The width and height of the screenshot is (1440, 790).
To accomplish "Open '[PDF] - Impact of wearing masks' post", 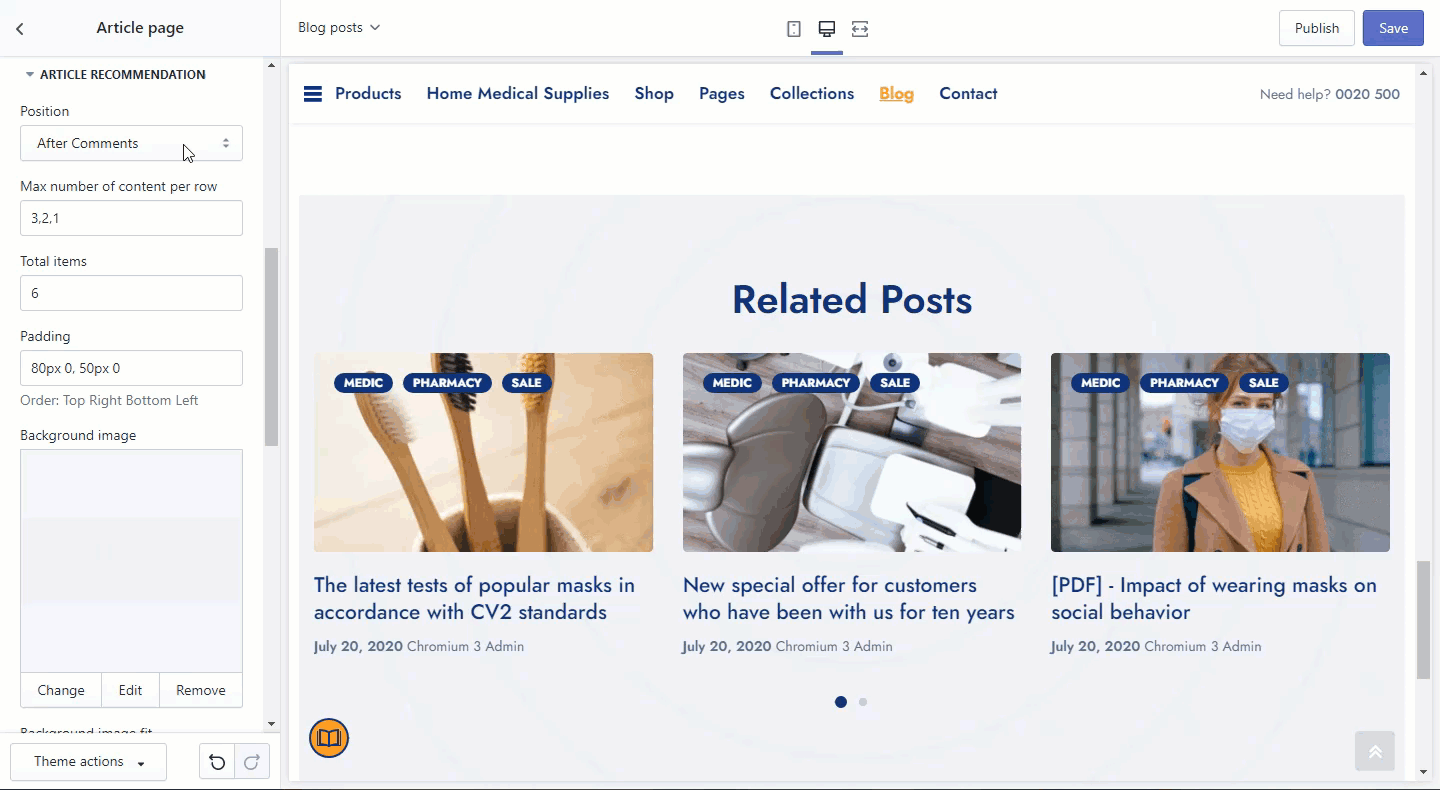I will pyautogui.click(x=1214, y=598).
